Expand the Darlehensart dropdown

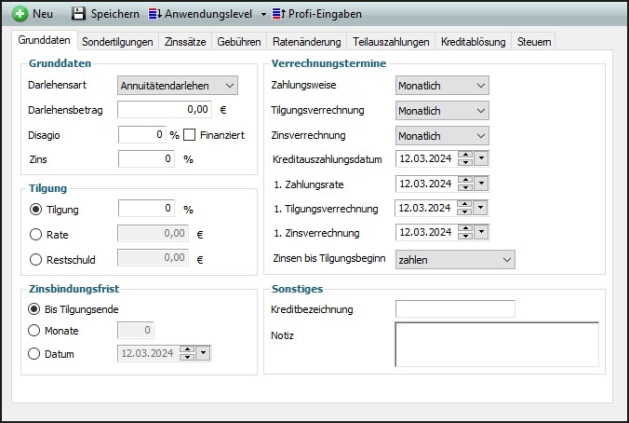(x=228, y=86)
